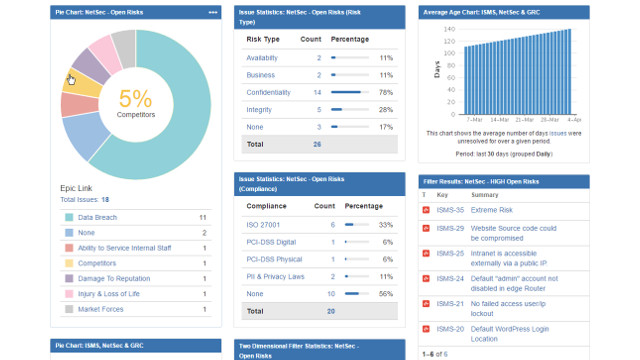
Task: Open the Competitors legend link
Action: tap(97, 263)
